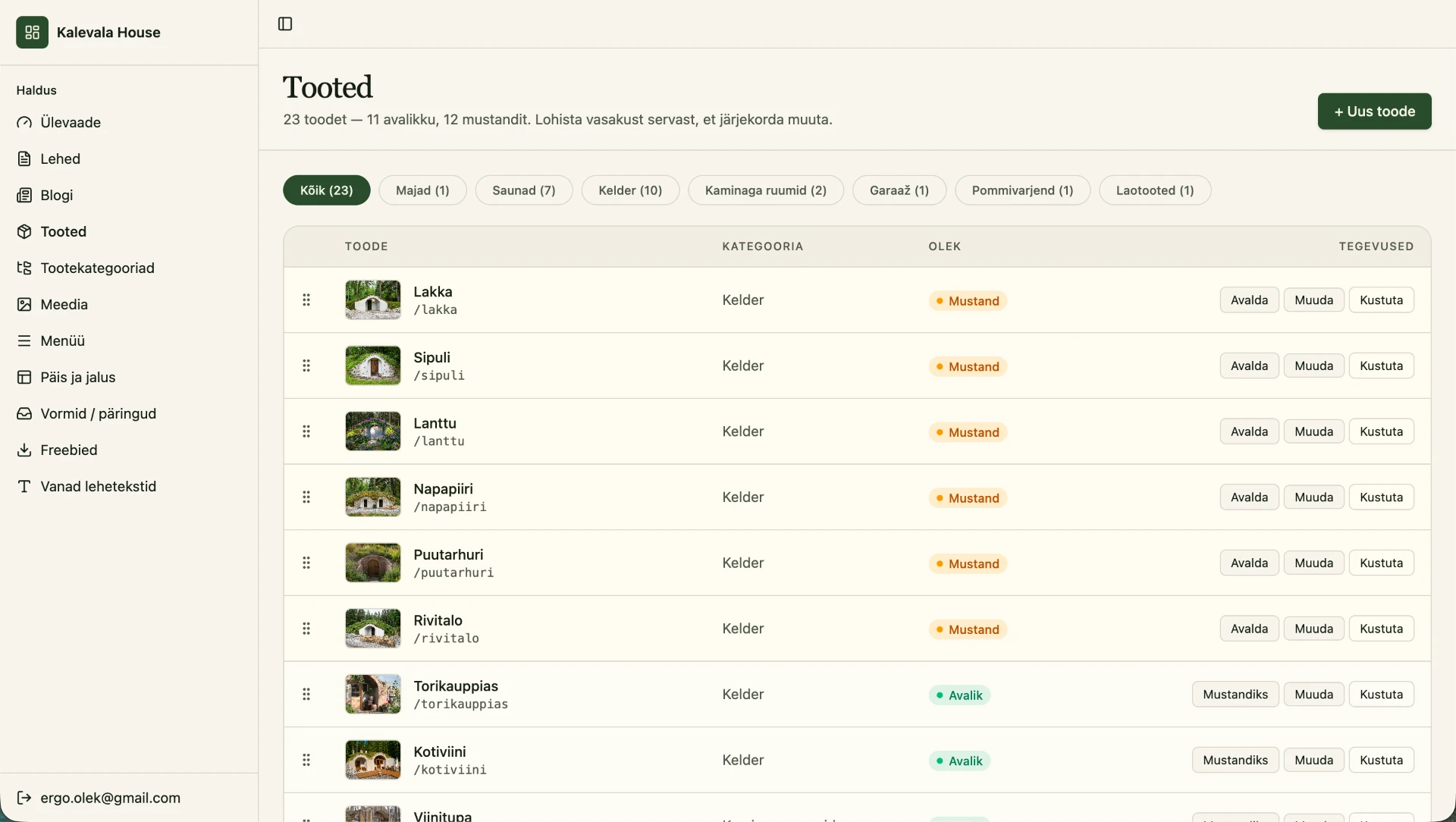Viewport: 1456px width, 822px height.
Task: Publish Puutarhuri with Avalda button
Action: pos(1250,563)
